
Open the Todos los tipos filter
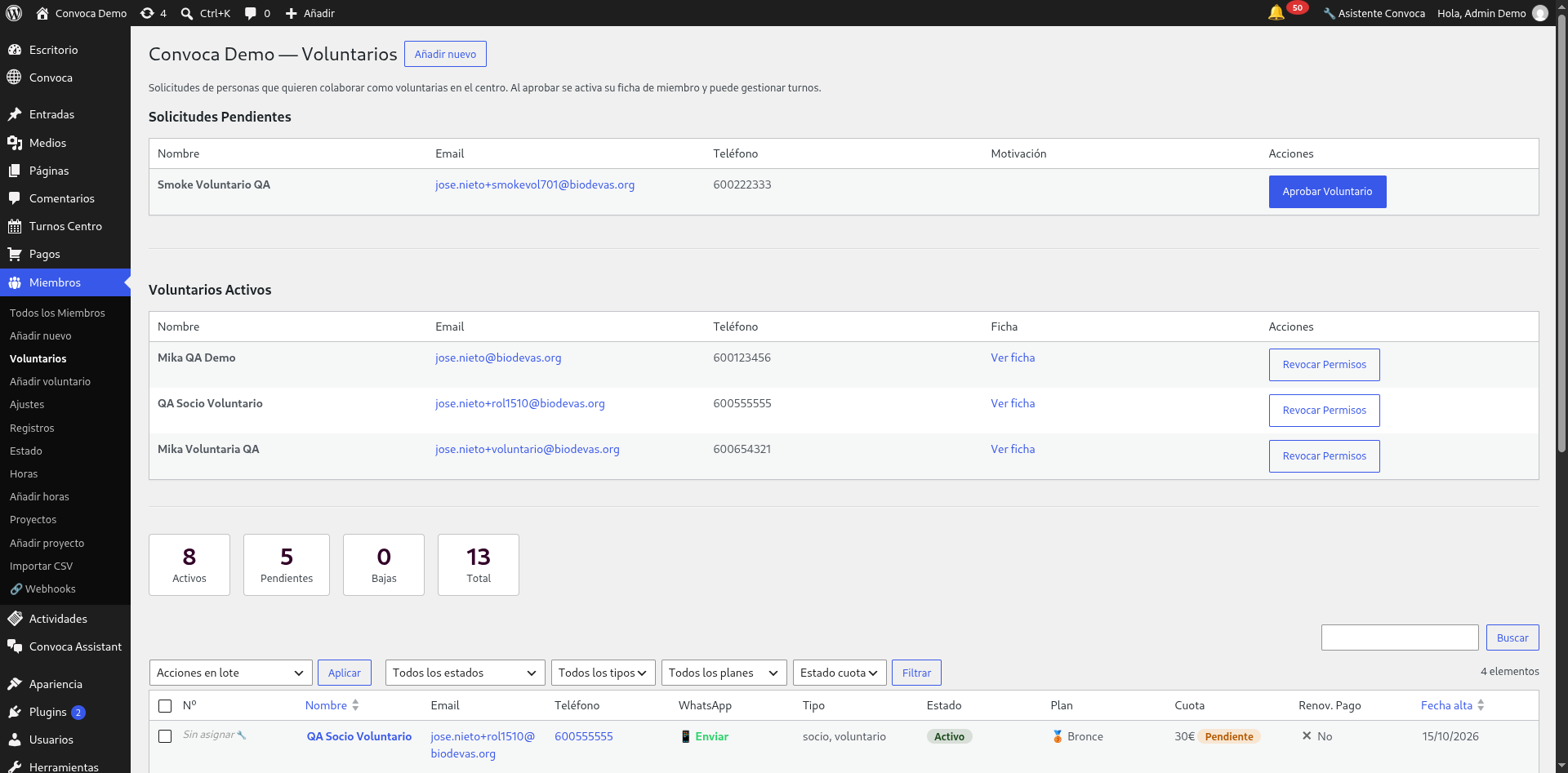pyautogui.click(x=604, y=673)
